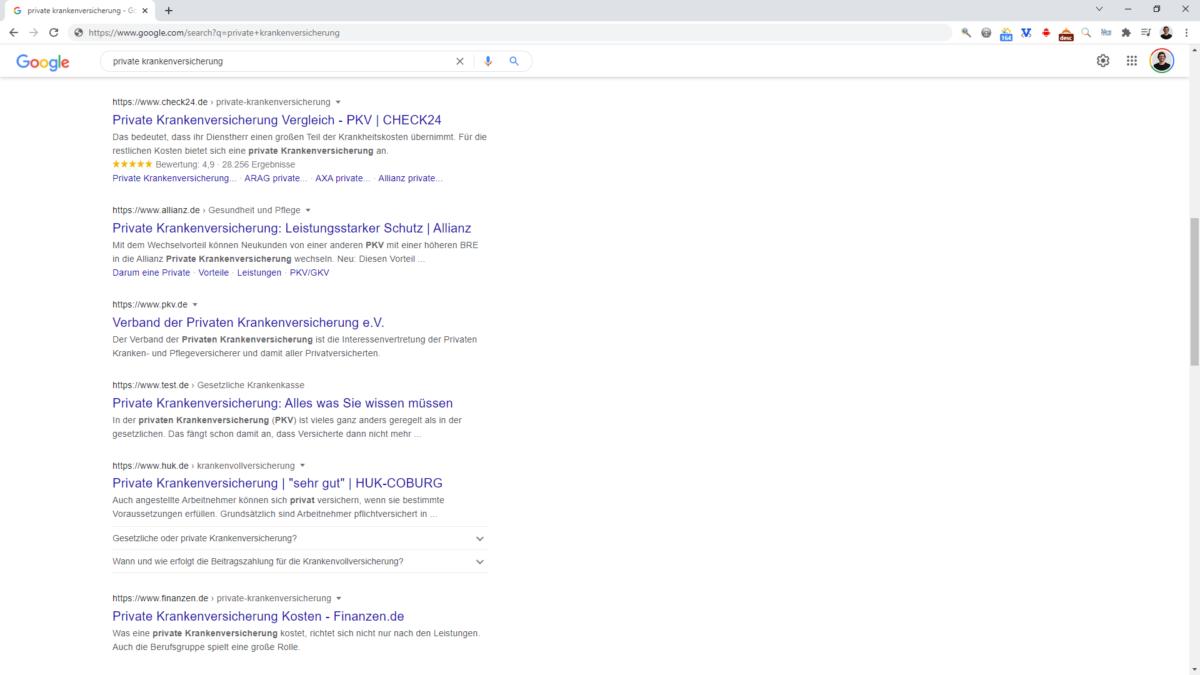Viewport: 1200px width, 675px height.
Task: Click the https://www.huk.de breadcrumb text
Action: tap(150, 466)
